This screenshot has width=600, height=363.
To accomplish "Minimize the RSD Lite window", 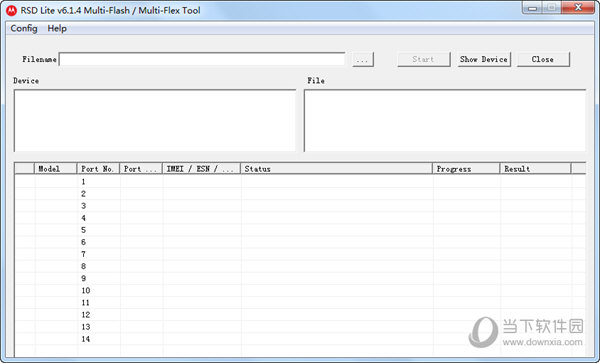I will 532,8.
